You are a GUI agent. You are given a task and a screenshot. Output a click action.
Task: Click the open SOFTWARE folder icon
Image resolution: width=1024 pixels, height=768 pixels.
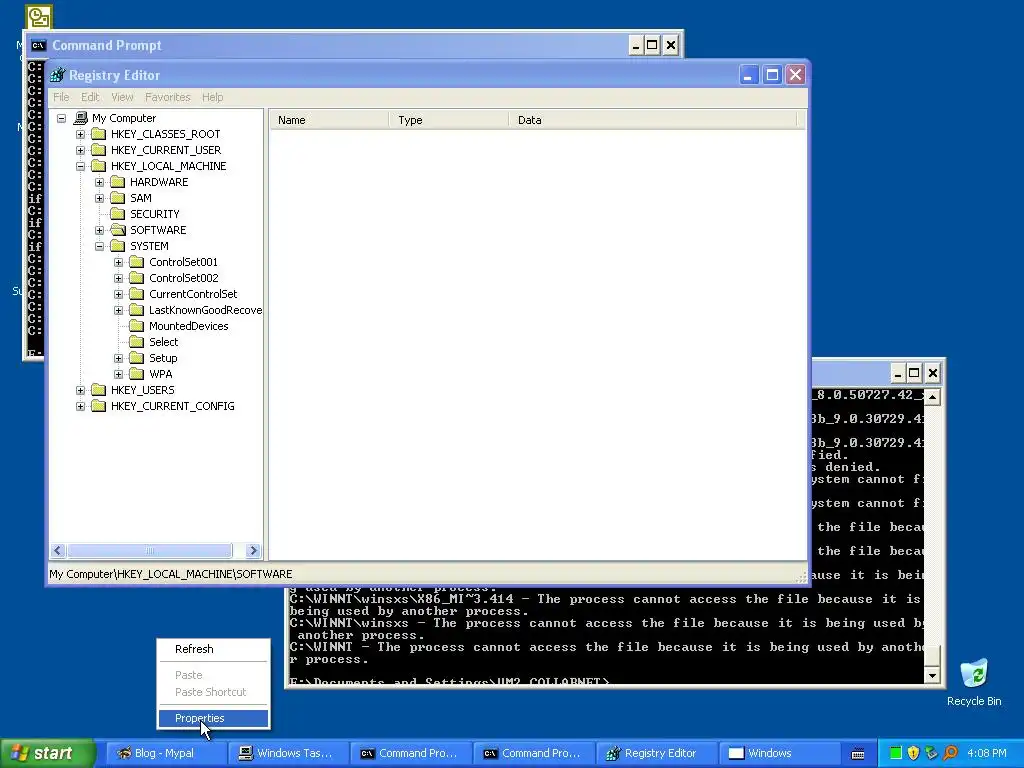click(118, 230)
